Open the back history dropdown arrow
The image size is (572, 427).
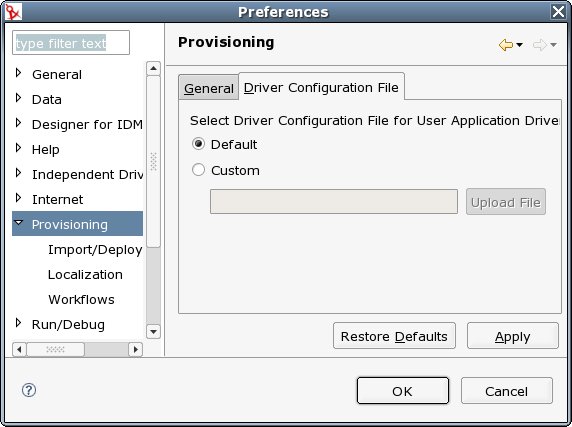tap(519, 45)
